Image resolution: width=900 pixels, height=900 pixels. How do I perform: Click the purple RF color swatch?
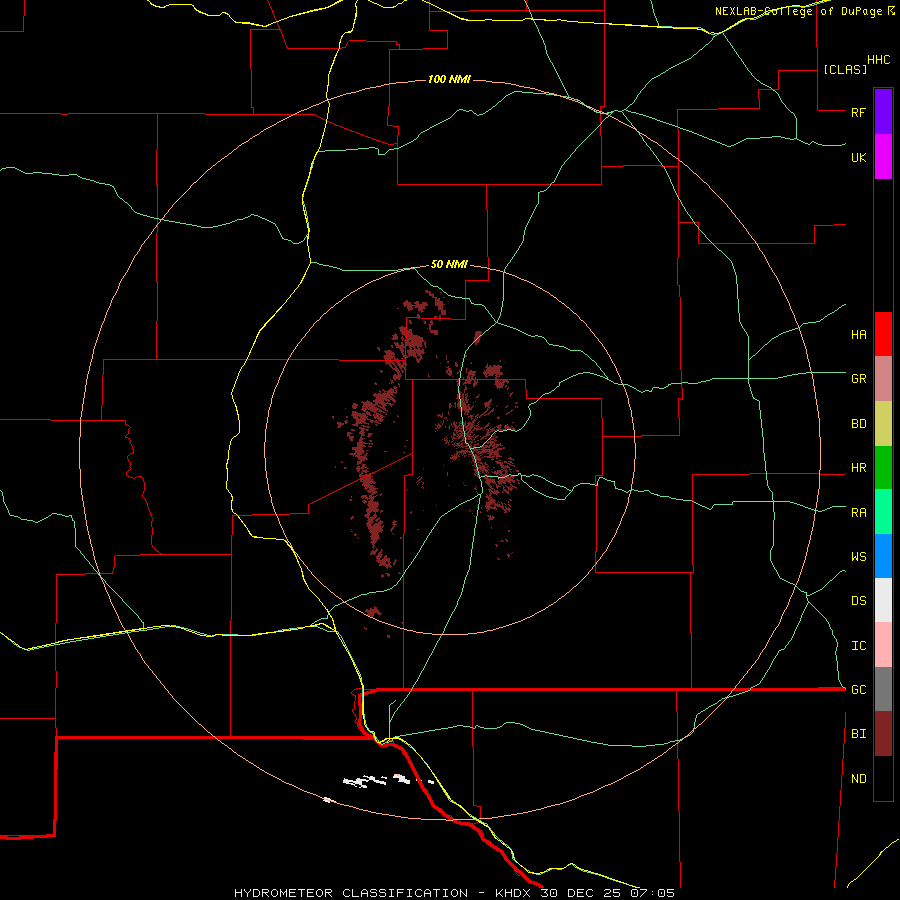(x=883, y=112)
